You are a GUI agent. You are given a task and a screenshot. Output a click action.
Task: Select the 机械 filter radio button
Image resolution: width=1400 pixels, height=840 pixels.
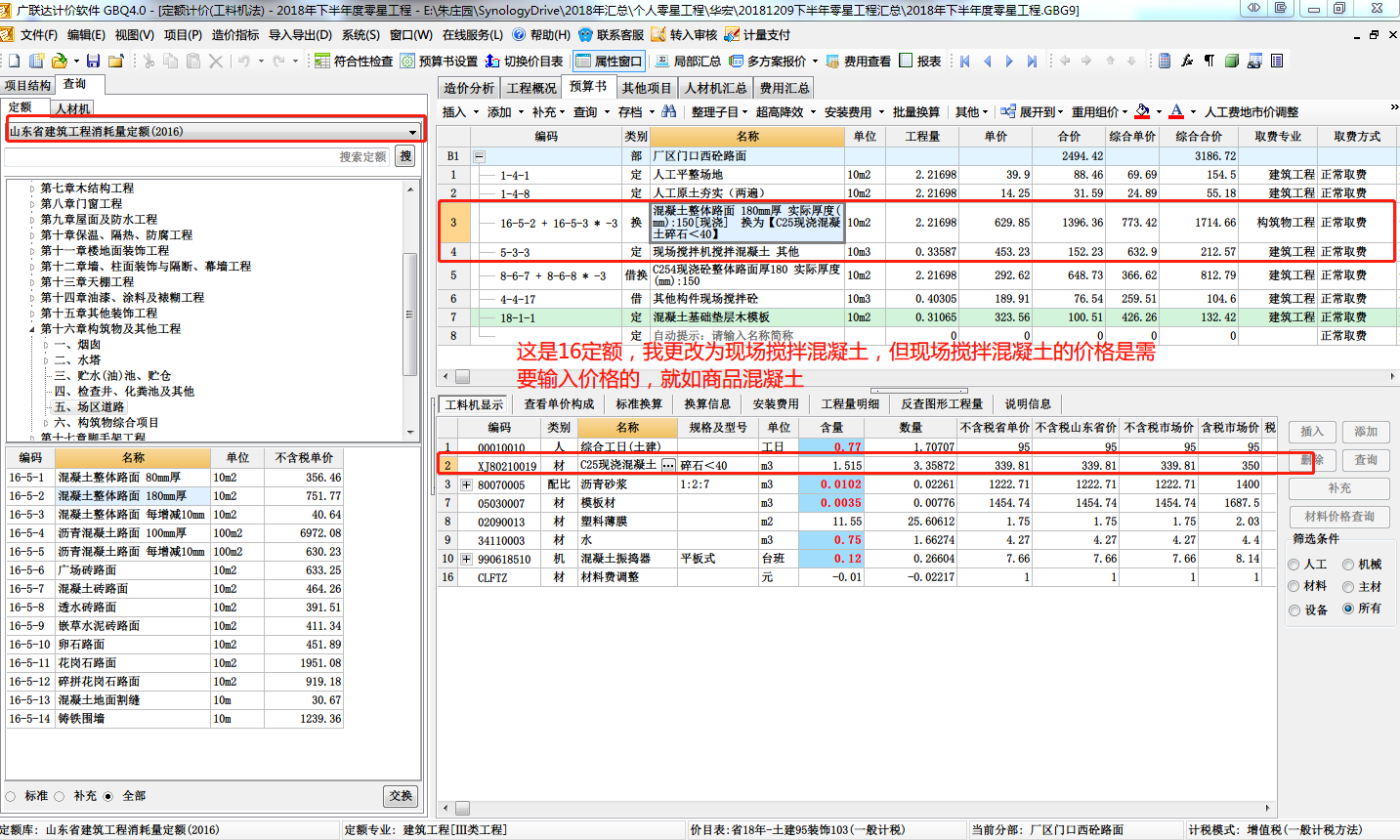pyautogui.click(x=1348, y=565)
